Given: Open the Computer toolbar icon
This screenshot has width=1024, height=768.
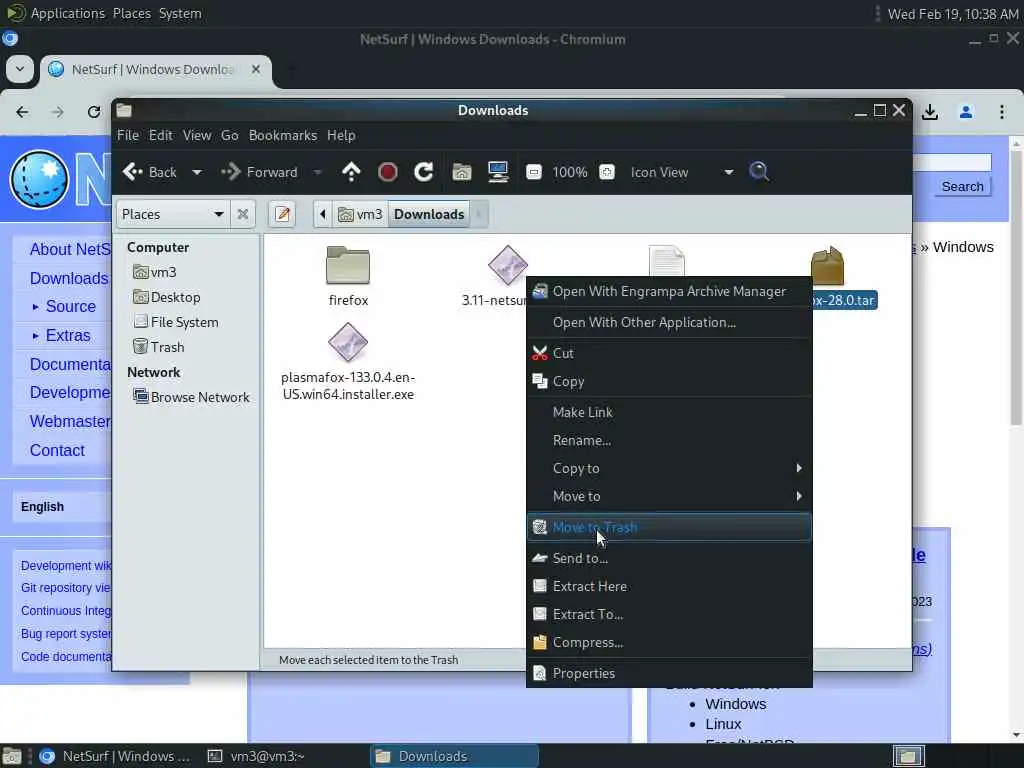Looking at the screenshot, I should point(498,172).
